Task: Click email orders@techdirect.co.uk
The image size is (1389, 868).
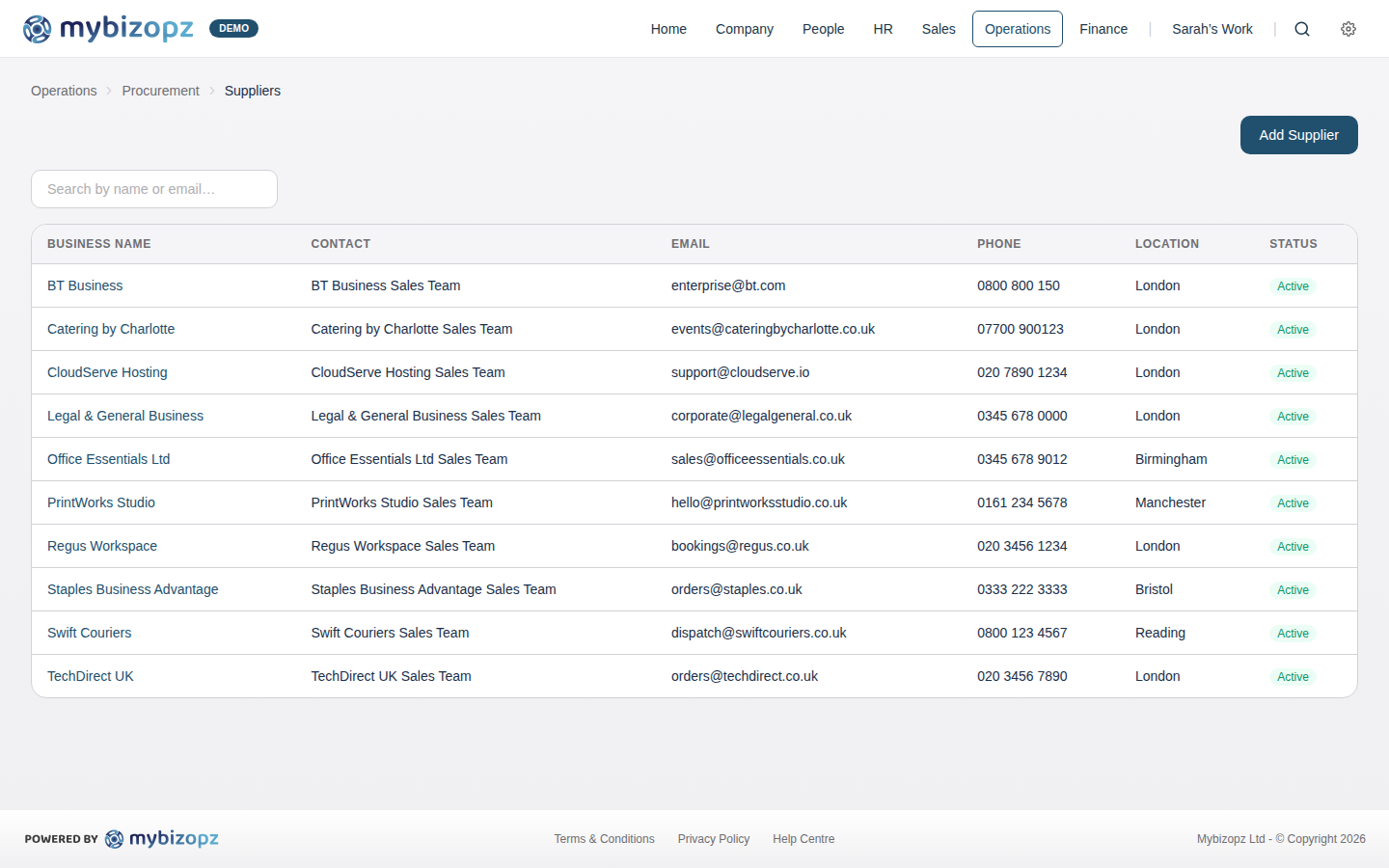Action: pos(745,676)
